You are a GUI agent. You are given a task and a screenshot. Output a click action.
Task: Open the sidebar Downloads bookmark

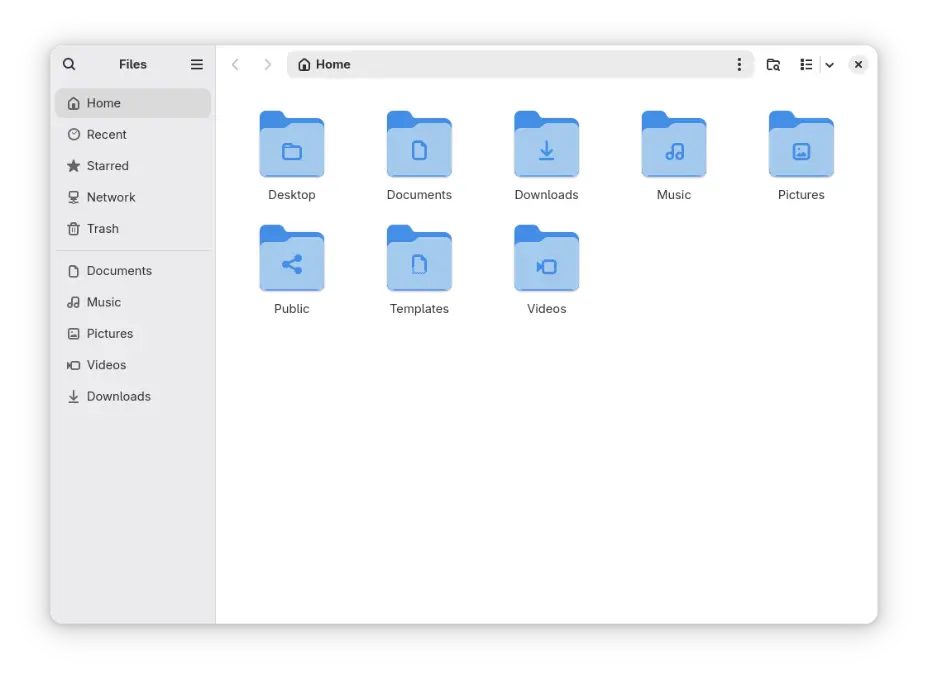(x=118, y=396)
